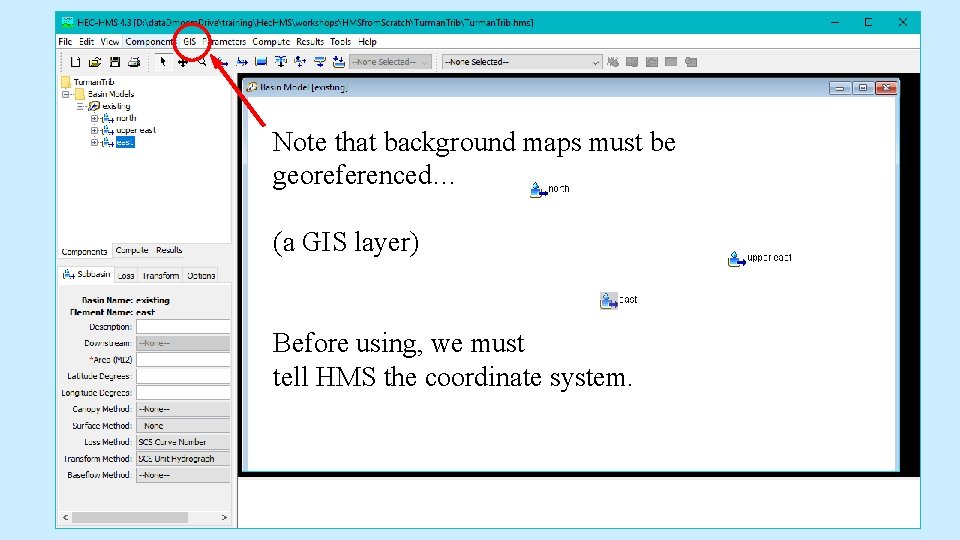The width and height of the screenshot is (960, 540).
Task: Switch to the Results tab in navigator
Action: [169, 250]
